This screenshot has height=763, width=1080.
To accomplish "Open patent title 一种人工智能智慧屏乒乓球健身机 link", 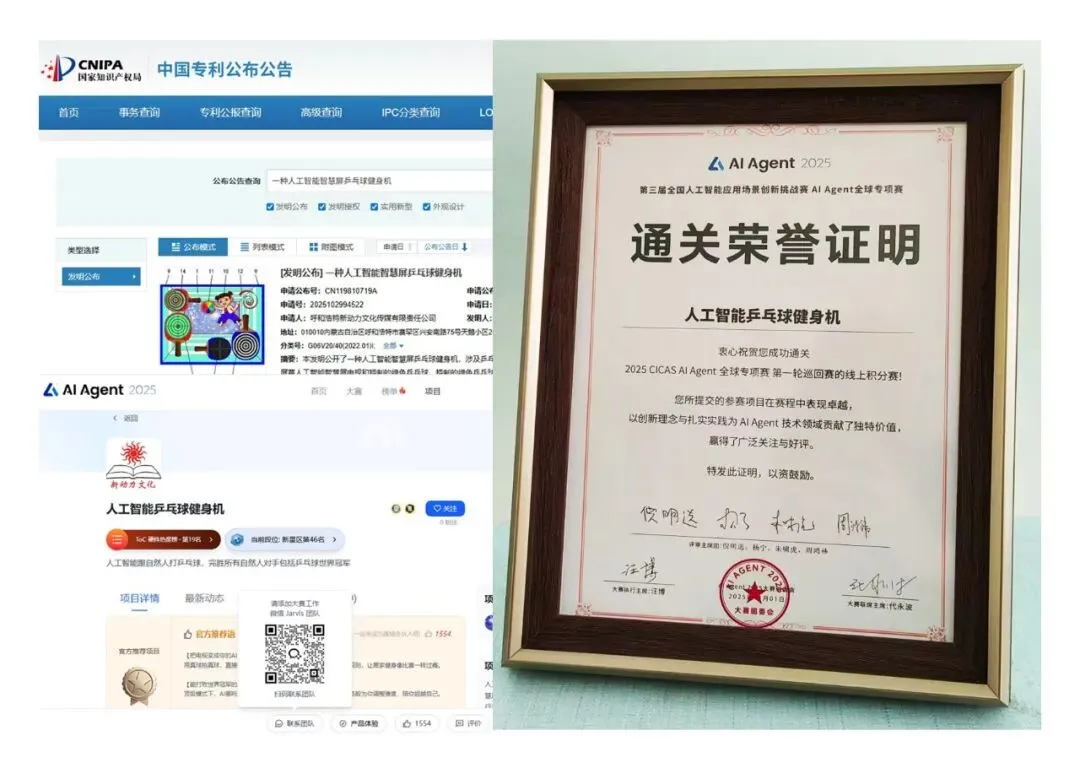I will (x=393, y=273).
